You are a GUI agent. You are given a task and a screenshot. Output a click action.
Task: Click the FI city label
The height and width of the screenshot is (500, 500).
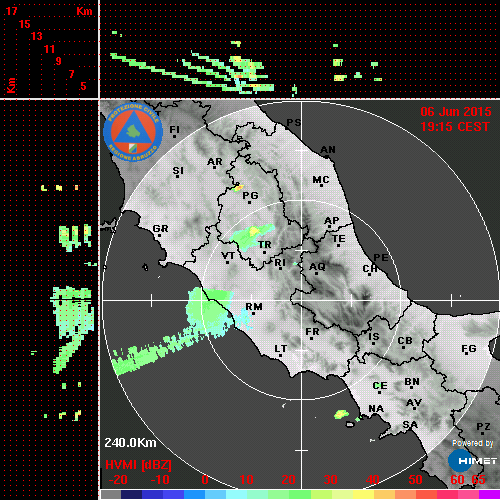pyautogui.click(x=174, y=129)
